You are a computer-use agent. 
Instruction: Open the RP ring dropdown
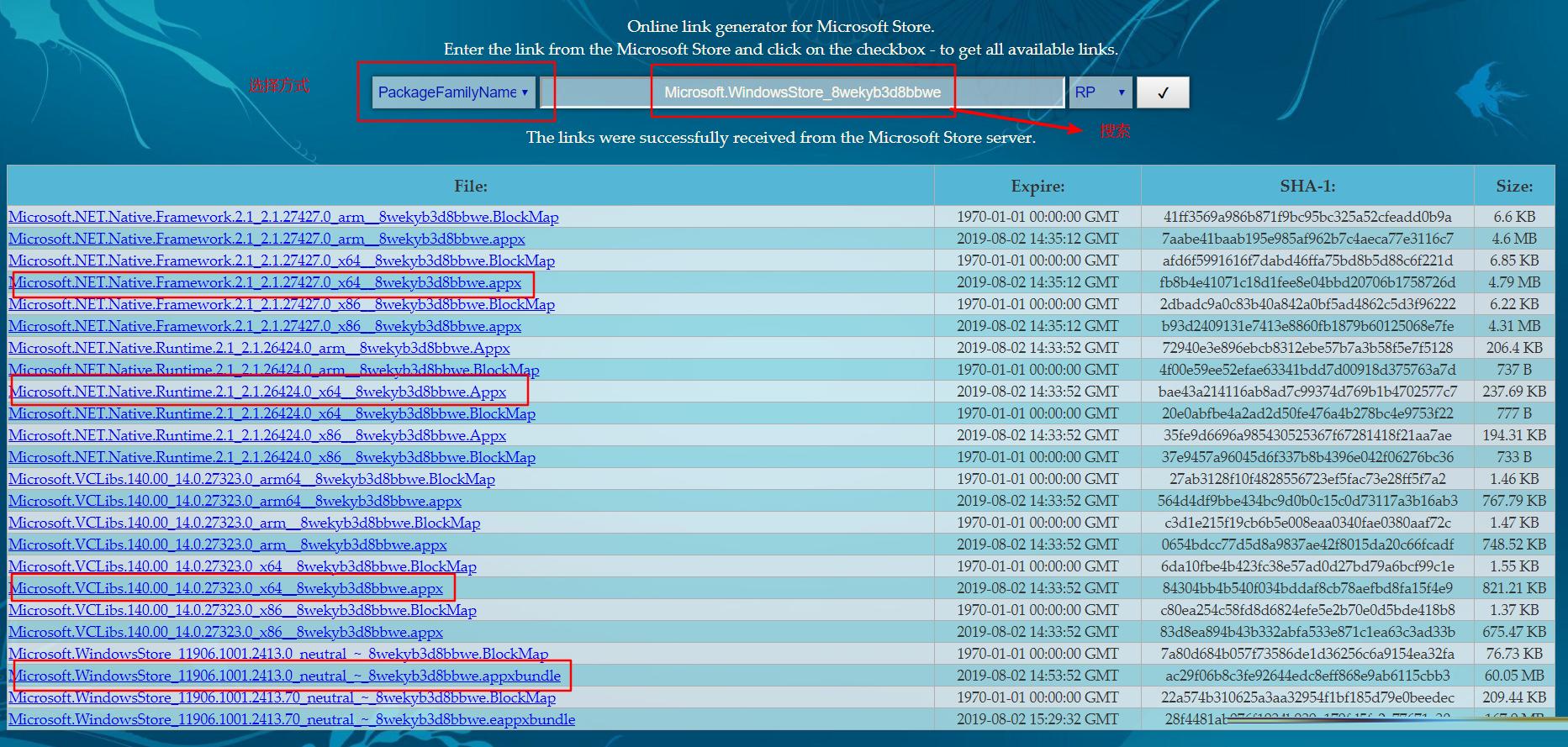(x=1101, y=92)
